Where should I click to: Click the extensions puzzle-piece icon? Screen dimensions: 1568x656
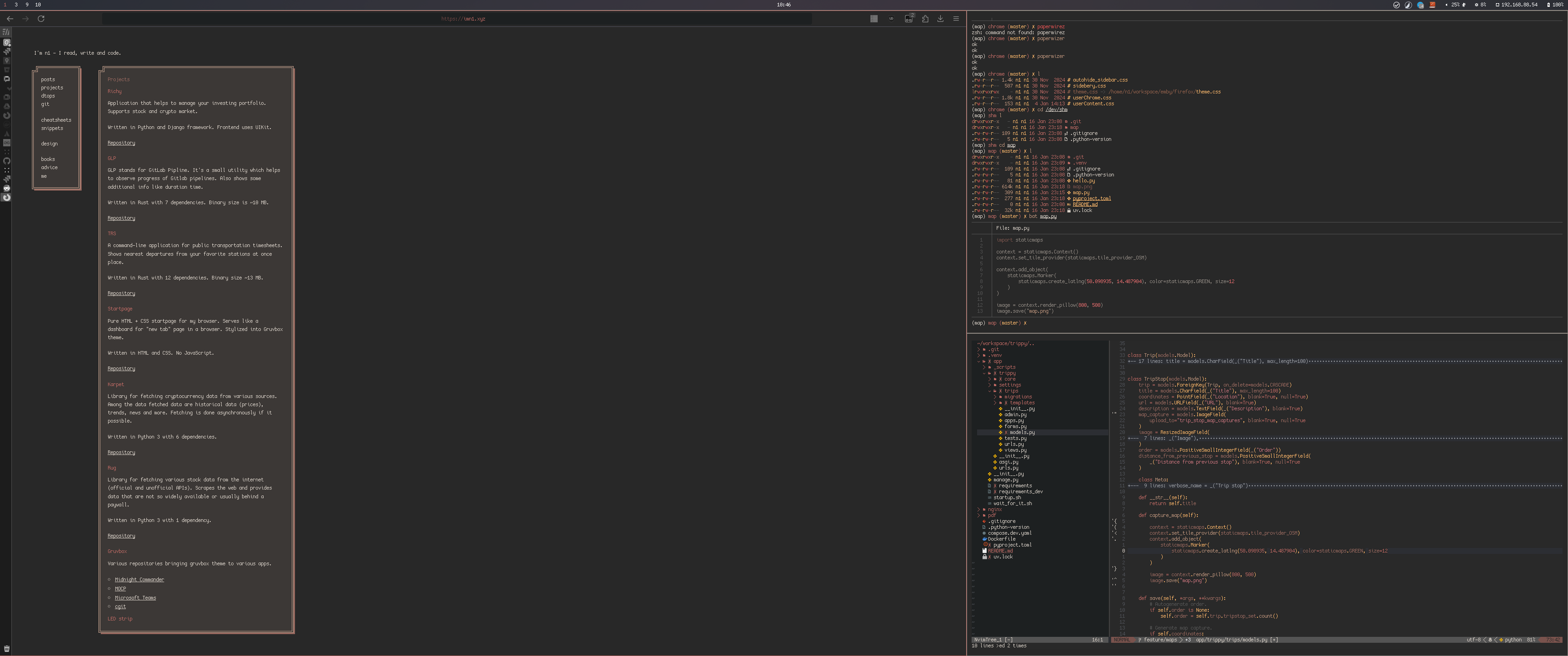point(925,19)
